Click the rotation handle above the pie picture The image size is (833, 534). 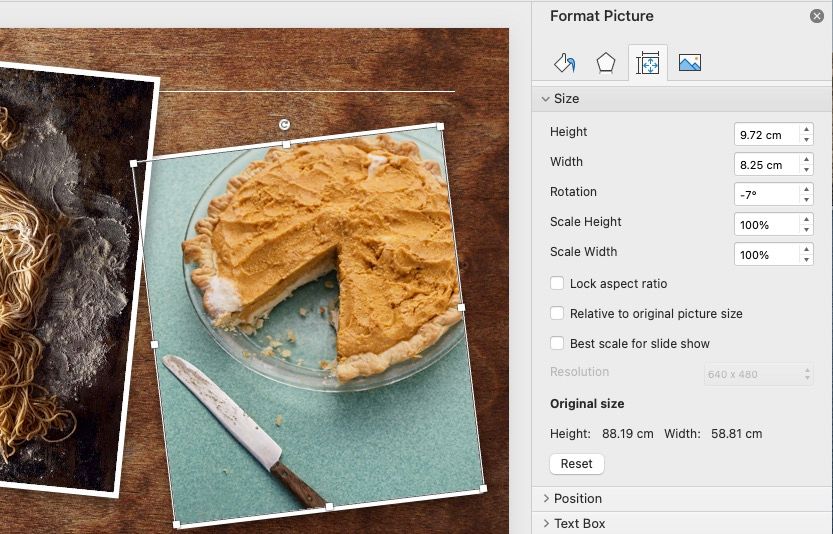pyautogui.click(x=284, y=124)
